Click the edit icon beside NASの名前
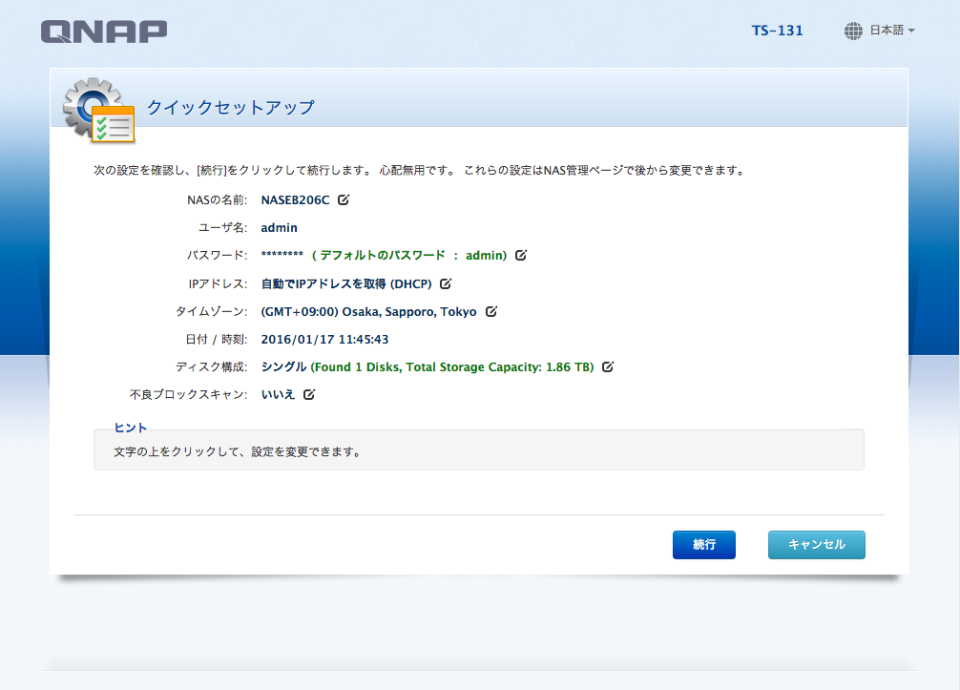Viewport: 960px width, 690px height. point(341,199)
